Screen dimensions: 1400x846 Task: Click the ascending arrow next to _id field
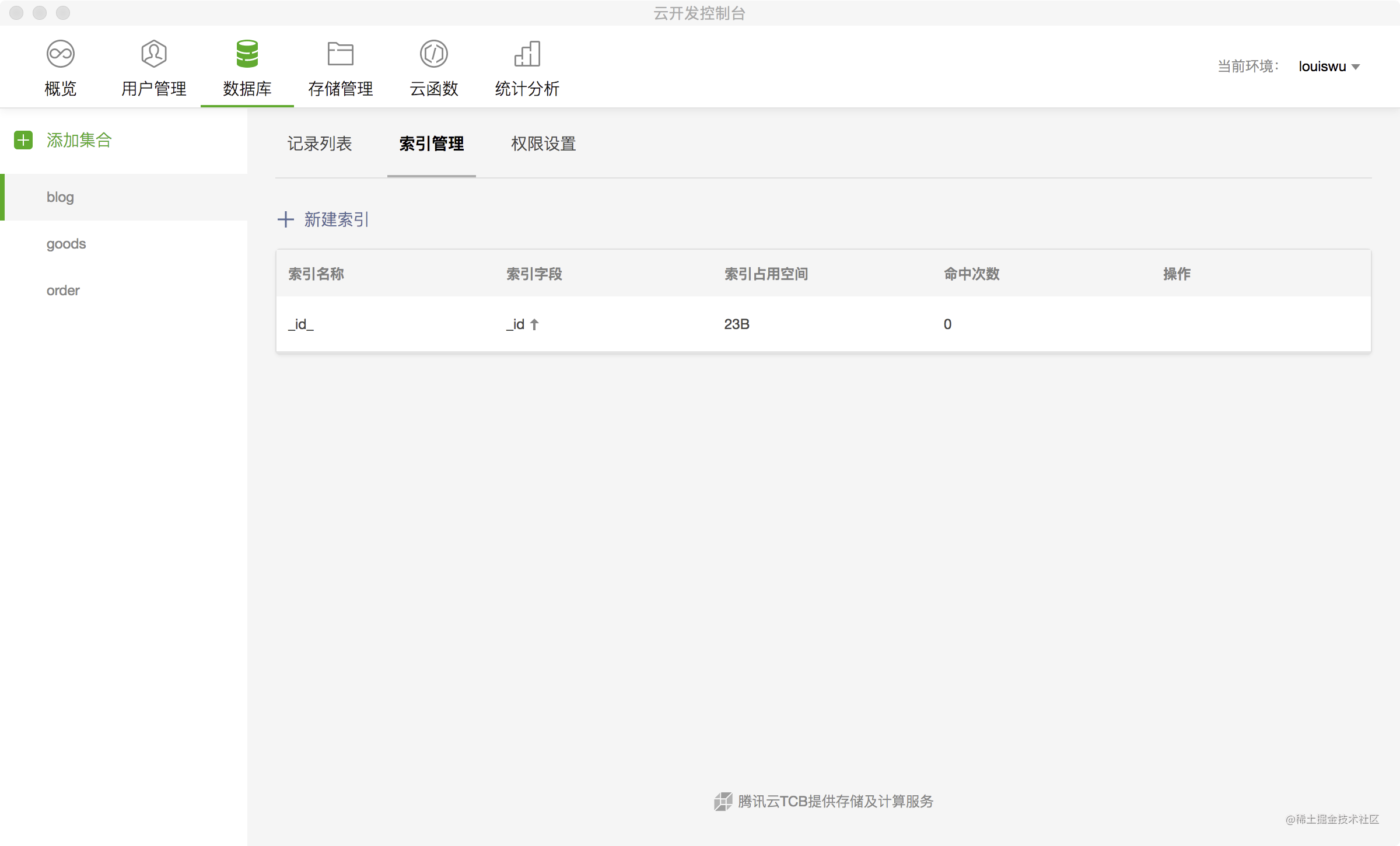(534, 324)
